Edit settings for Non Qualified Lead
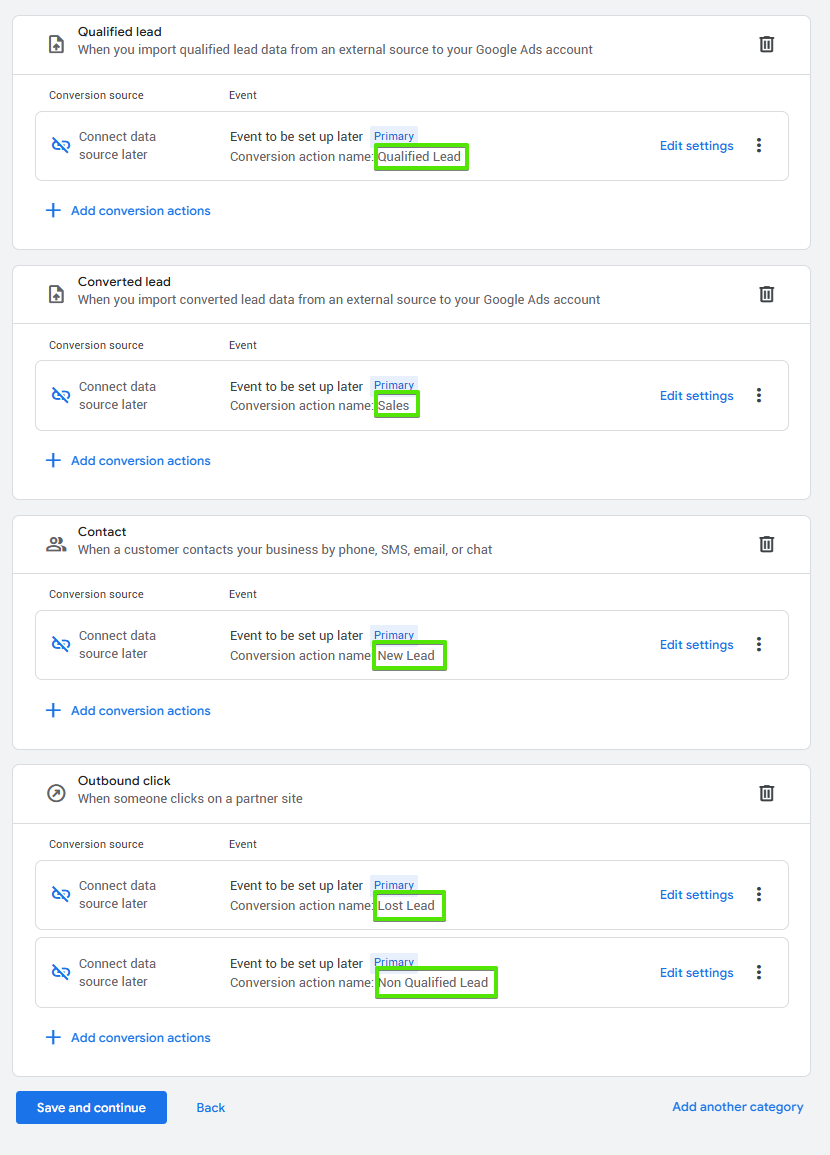Viewport: 830px width, 1155px height. 696,973
